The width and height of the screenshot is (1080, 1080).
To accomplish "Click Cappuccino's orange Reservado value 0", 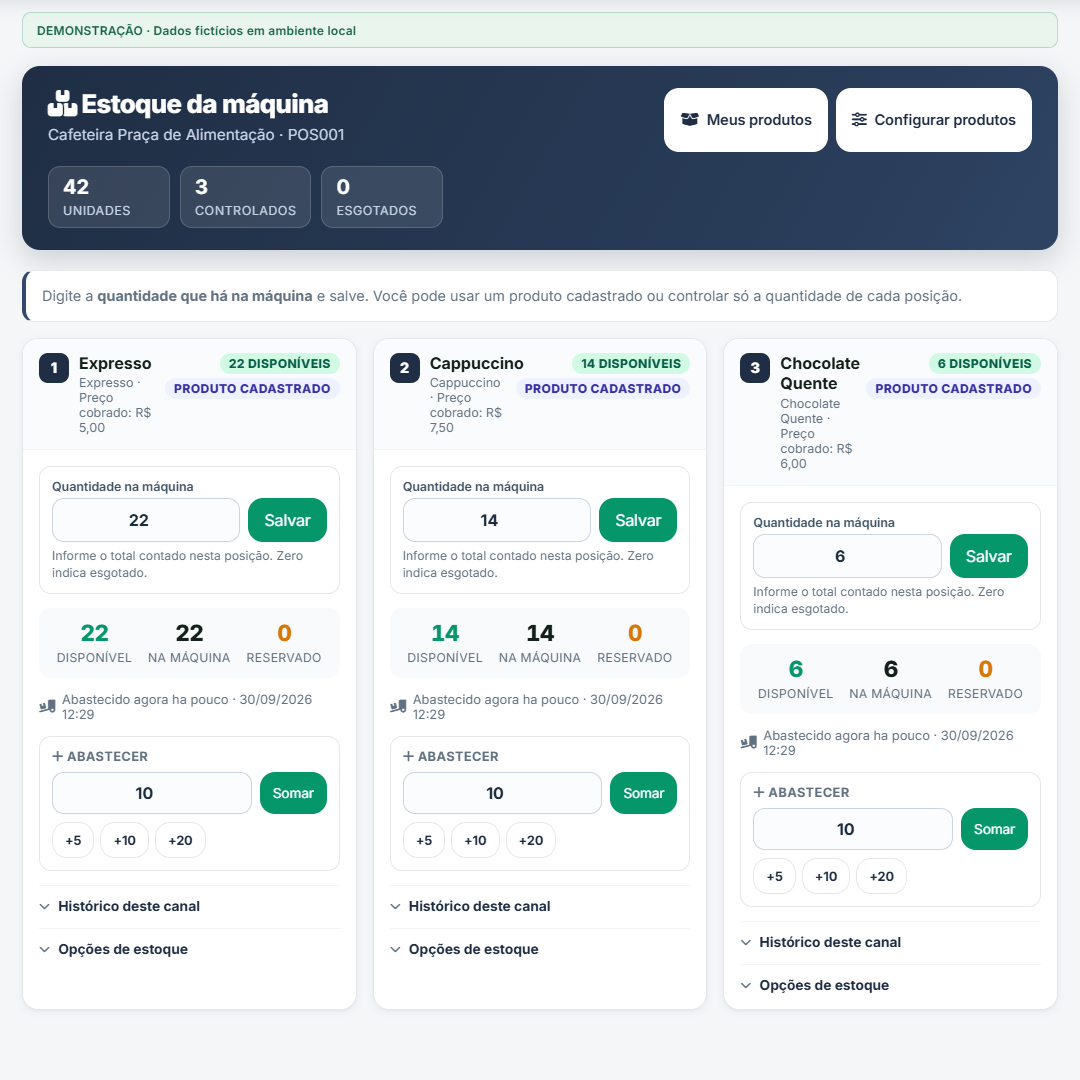I will click(635, 633).
